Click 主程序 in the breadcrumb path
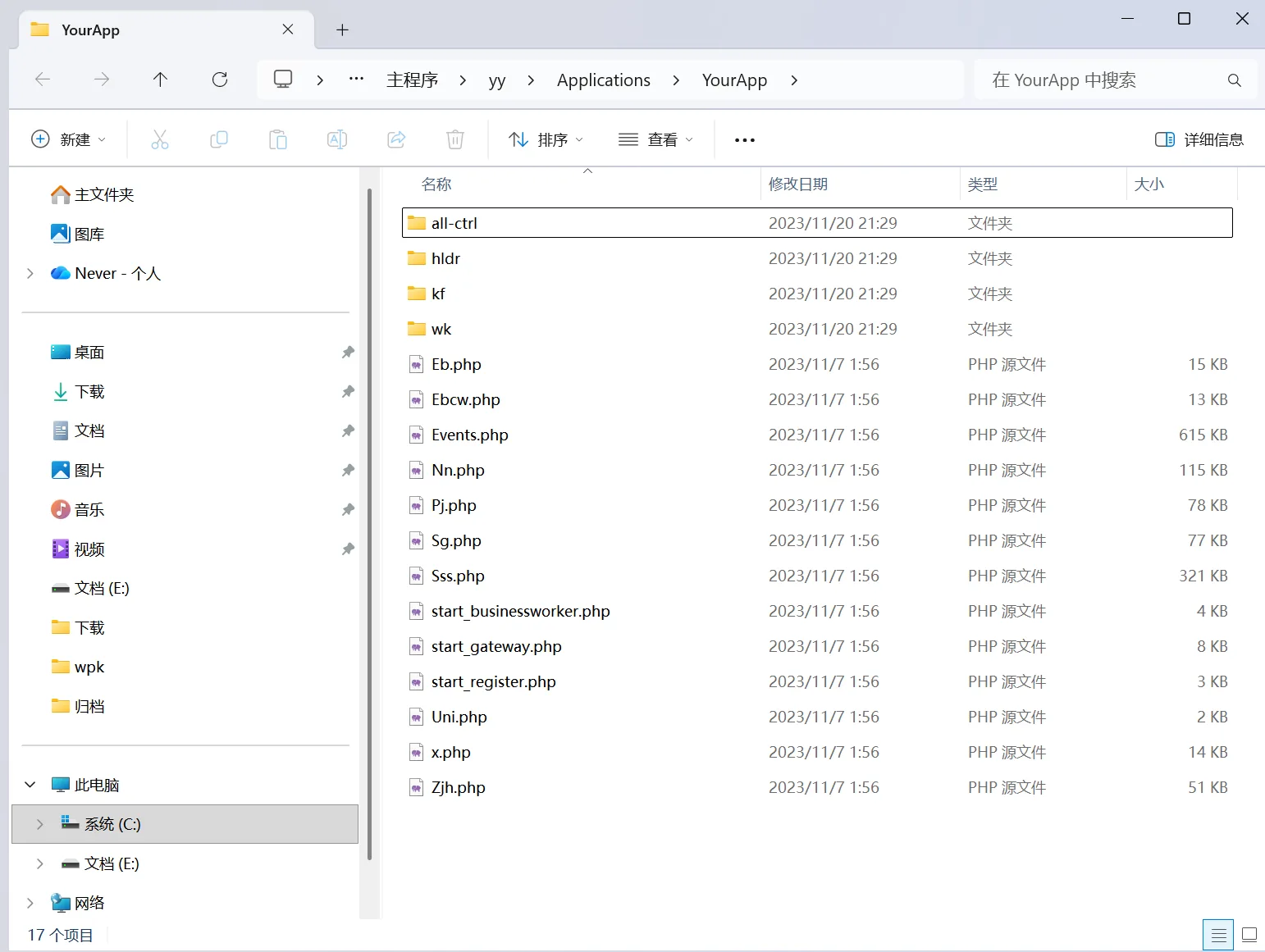 (412, 80)
